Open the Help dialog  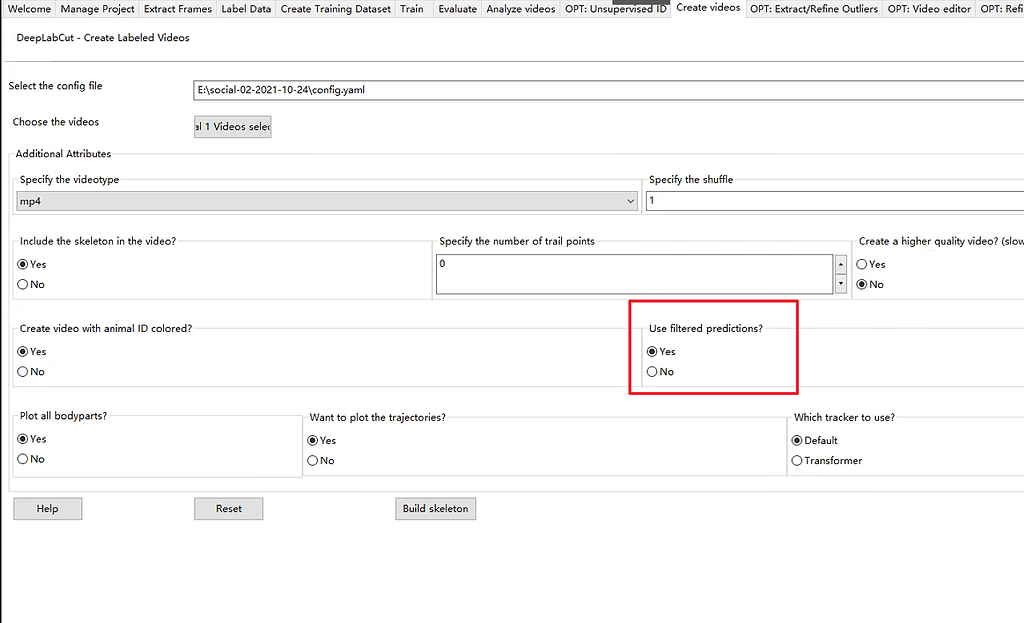(x=47, y=508)
